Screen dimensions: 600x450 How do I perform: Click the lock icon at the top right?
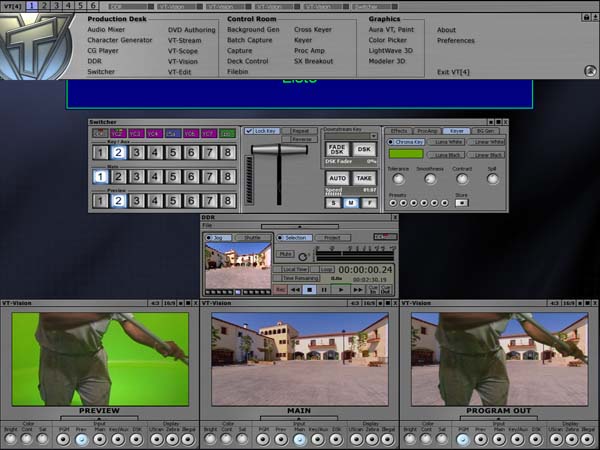[x=586, y=17]
